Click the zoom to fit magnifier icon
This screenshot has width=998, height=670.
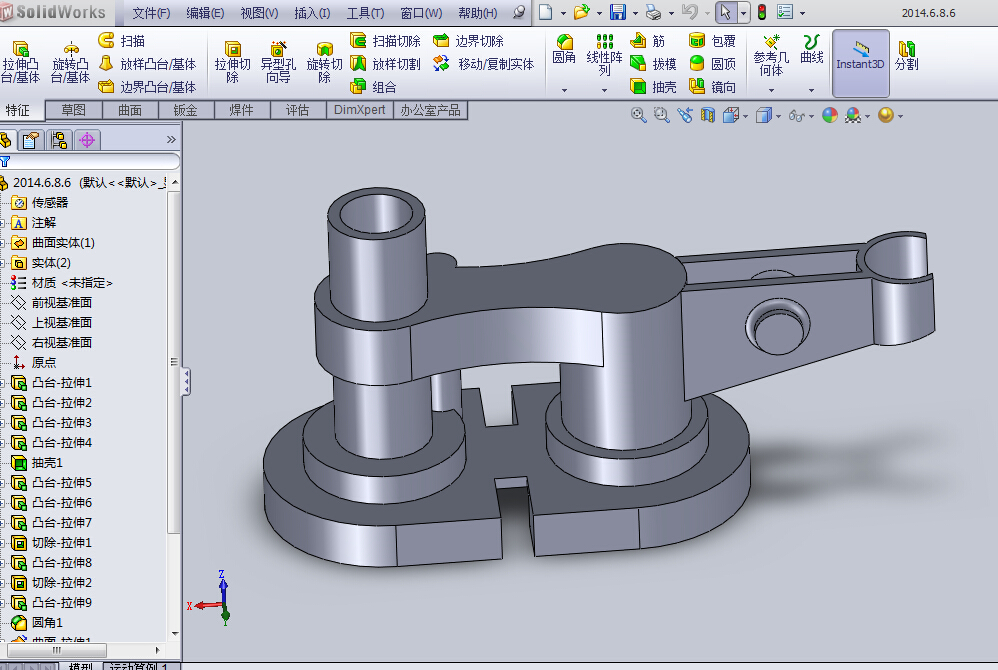click(638, 116)
